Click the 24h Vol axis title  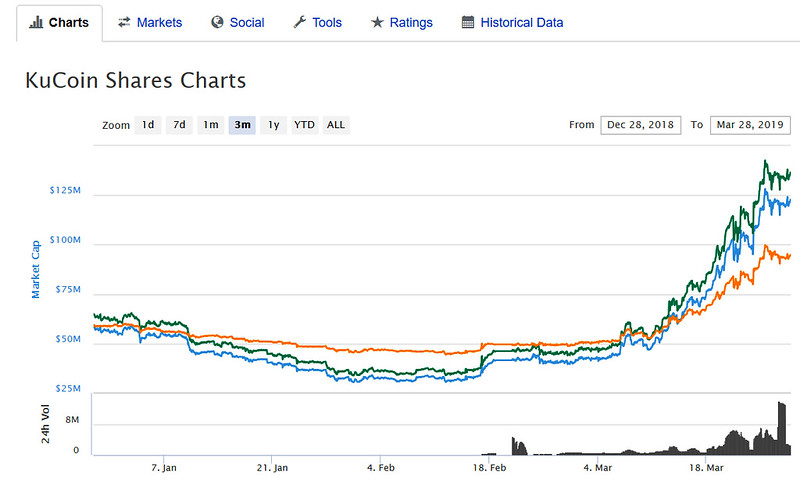point(45,424)
